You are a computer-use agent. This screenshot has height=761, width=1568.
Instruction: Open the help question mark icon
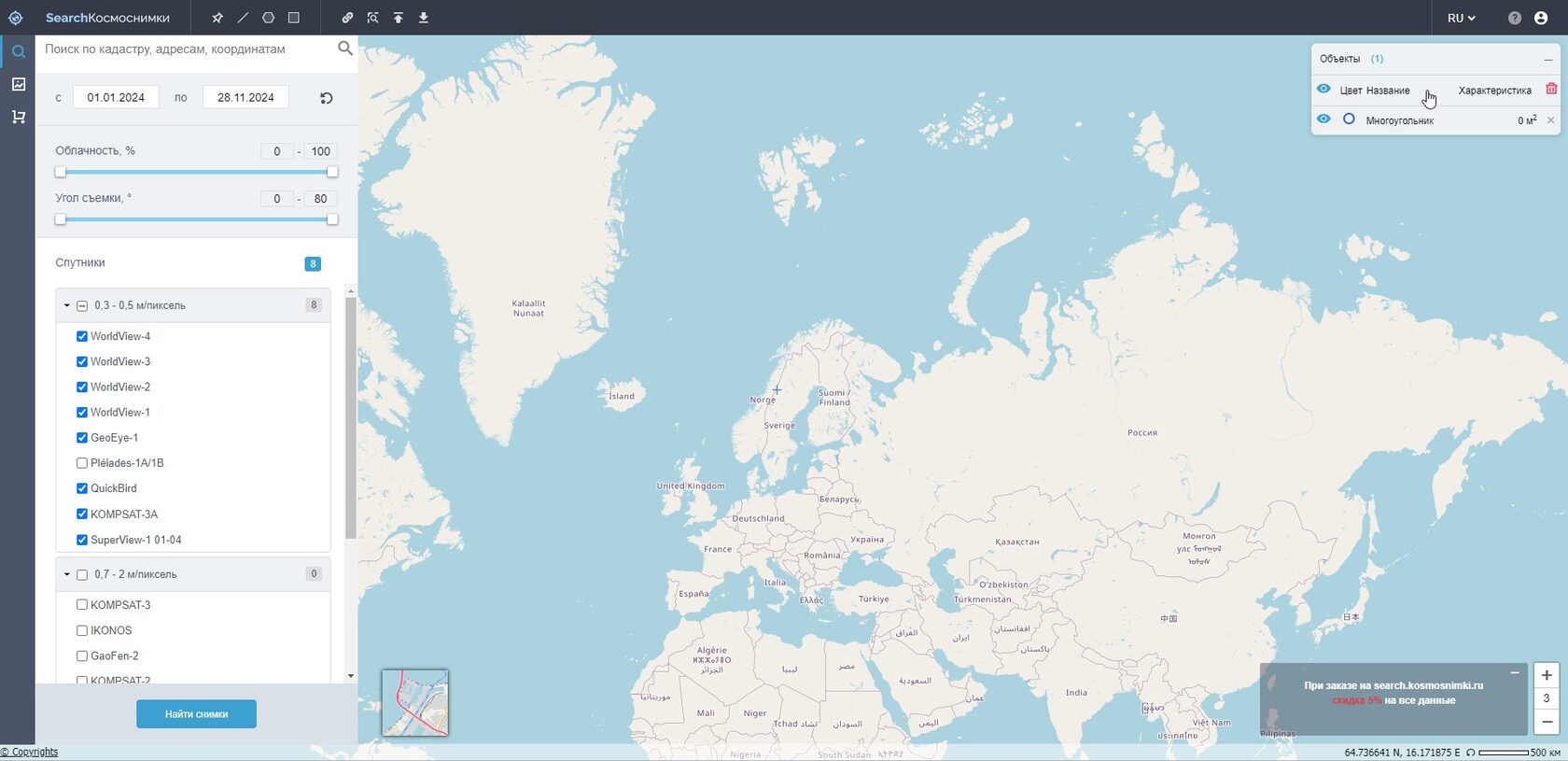click(x=1515, y=18)
